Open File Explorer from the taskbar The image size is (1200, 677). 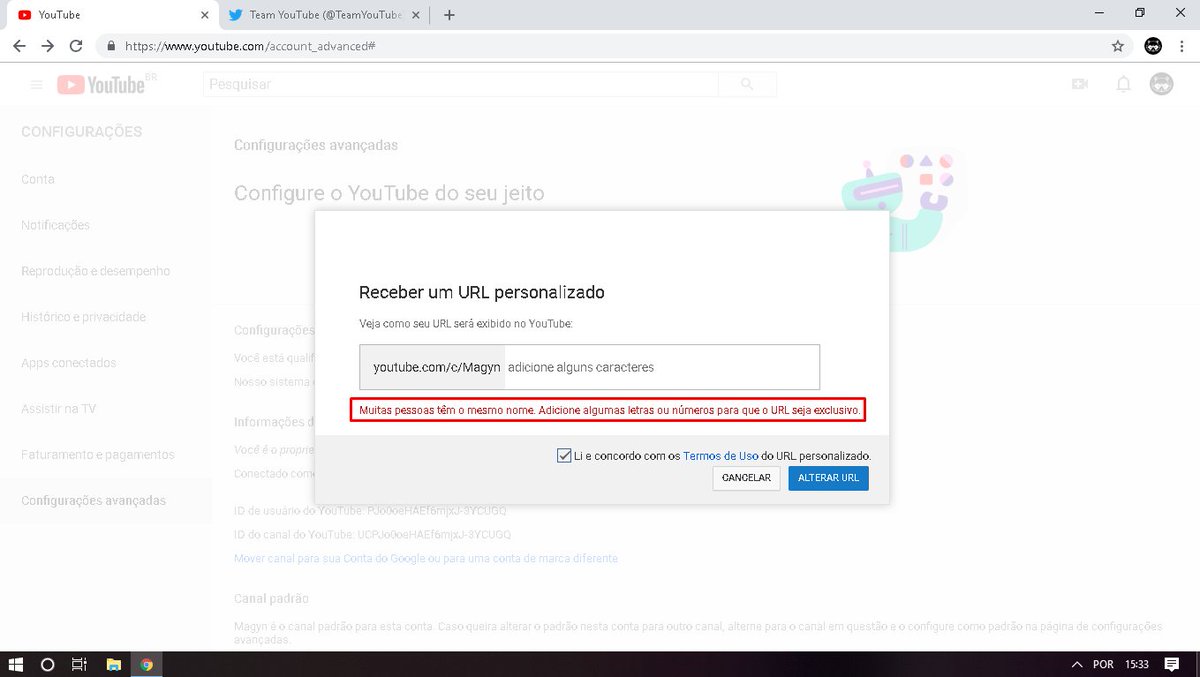coord(114,664)
